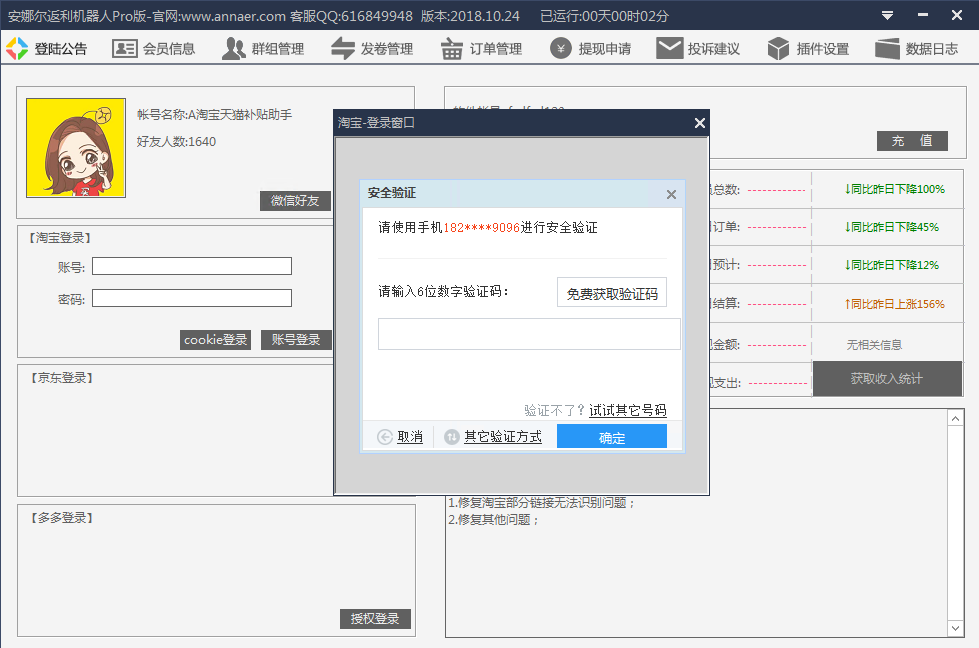
Task: Click the 微信好友 button
Action: click(x=295, y=201)
